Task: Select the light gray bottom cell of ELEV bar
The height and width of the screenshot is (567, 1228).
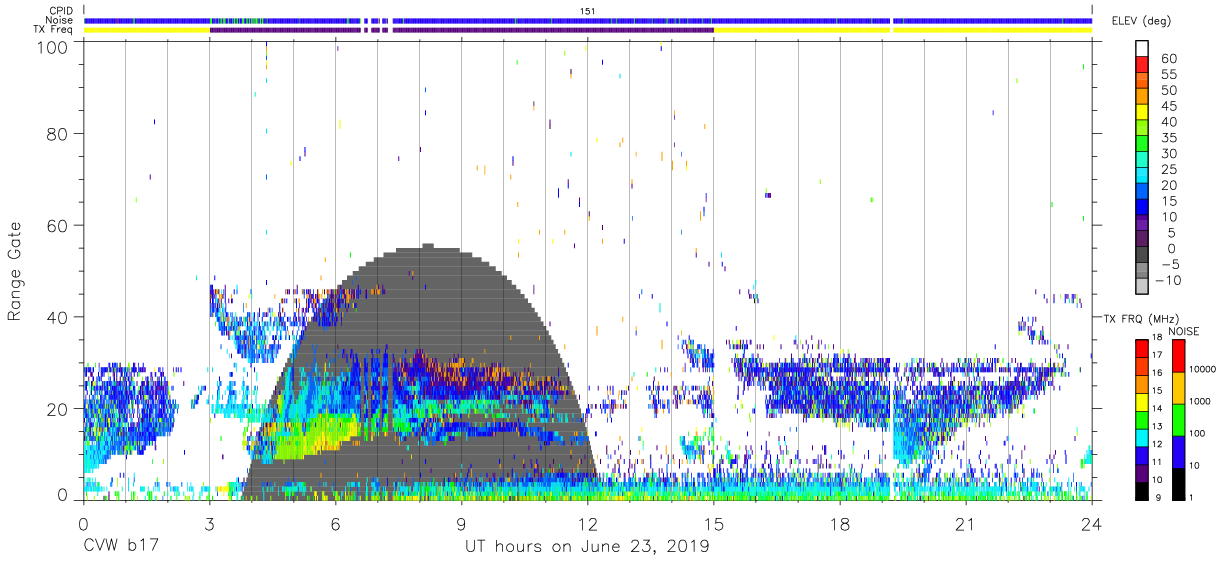Action: (x=1142, y=285)
